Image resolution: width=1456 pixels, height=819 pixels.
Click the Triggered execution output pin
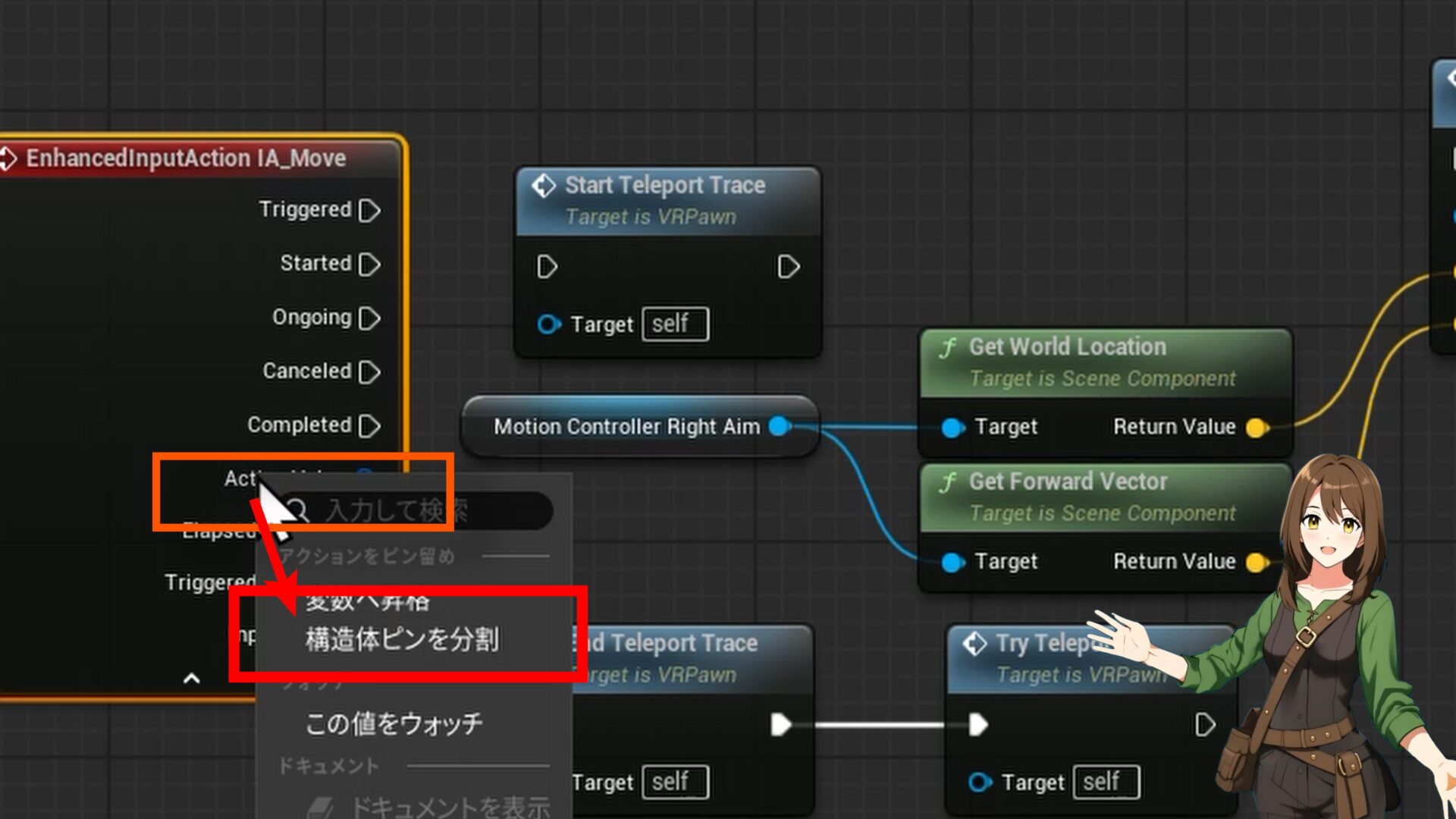pos(369,210)
